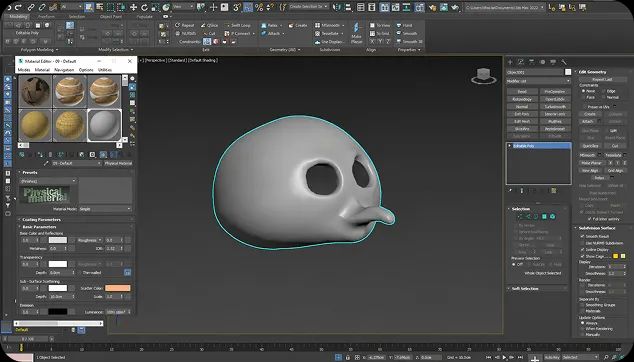Screen dimensions: 634x362
Task: Open the Utilities wrench panel tab
Action: [x=564, y=62]
